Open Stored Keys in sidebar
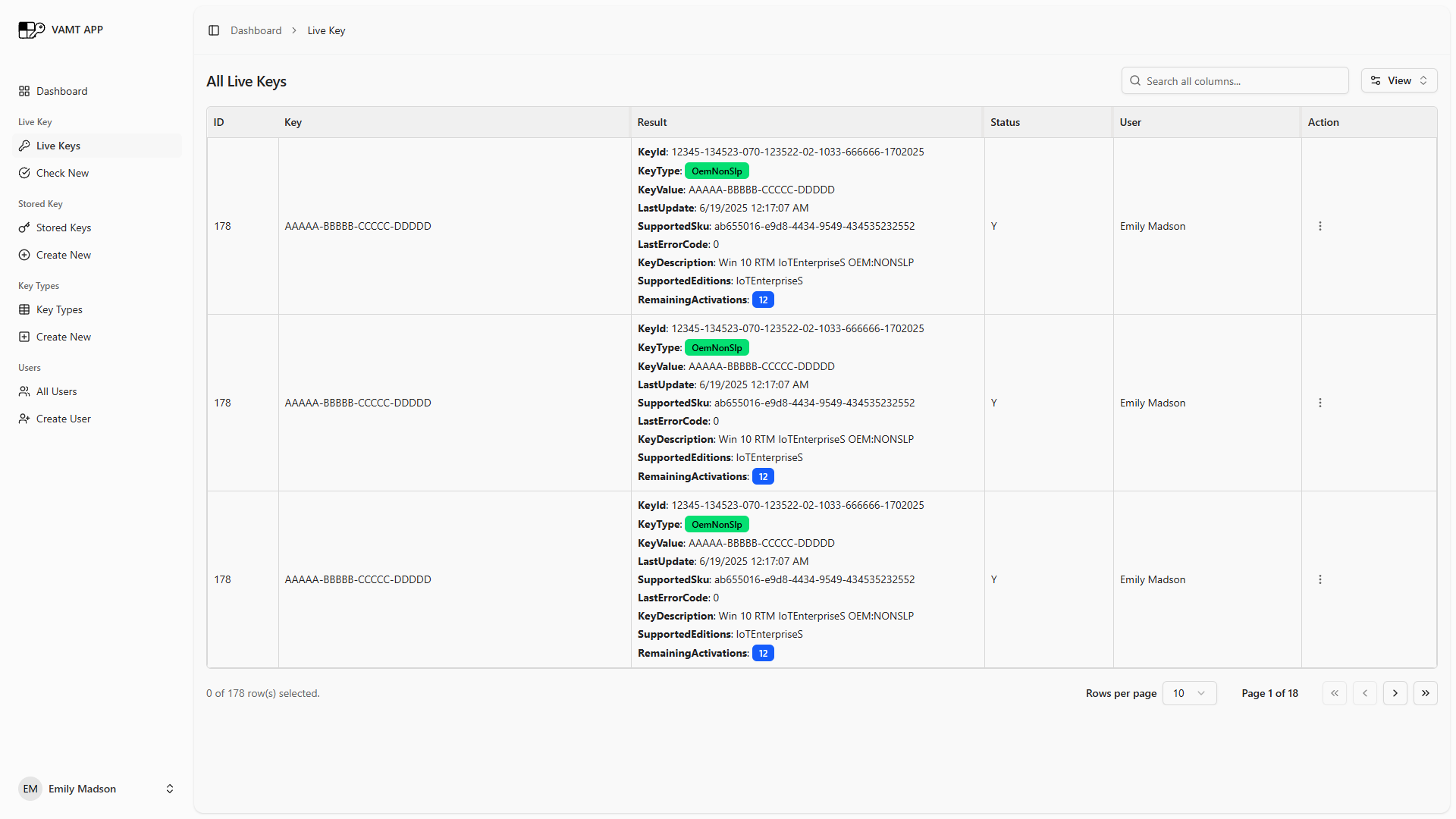The width and height of the screenshot is (1456, 819). [x=64, y=227]
